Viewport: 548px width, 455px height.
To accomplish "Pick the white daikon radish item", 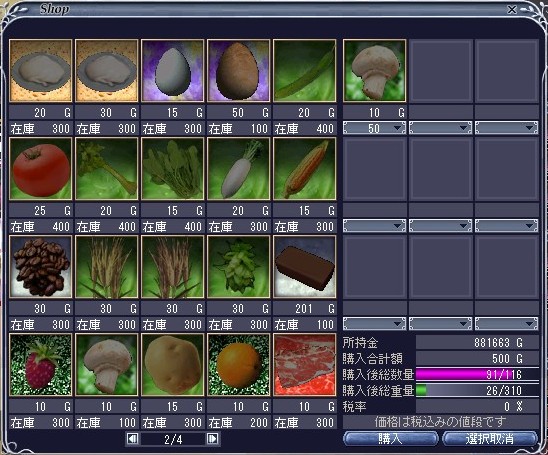I will (239, 168).
